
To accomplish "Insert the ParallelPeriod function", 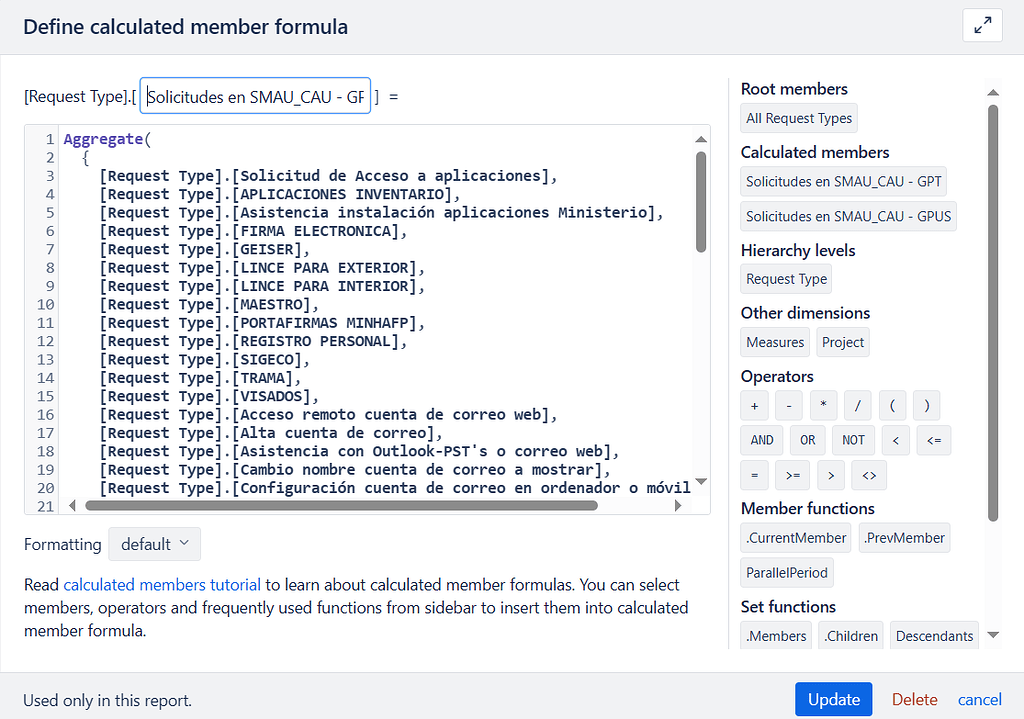I will (787, 572).
